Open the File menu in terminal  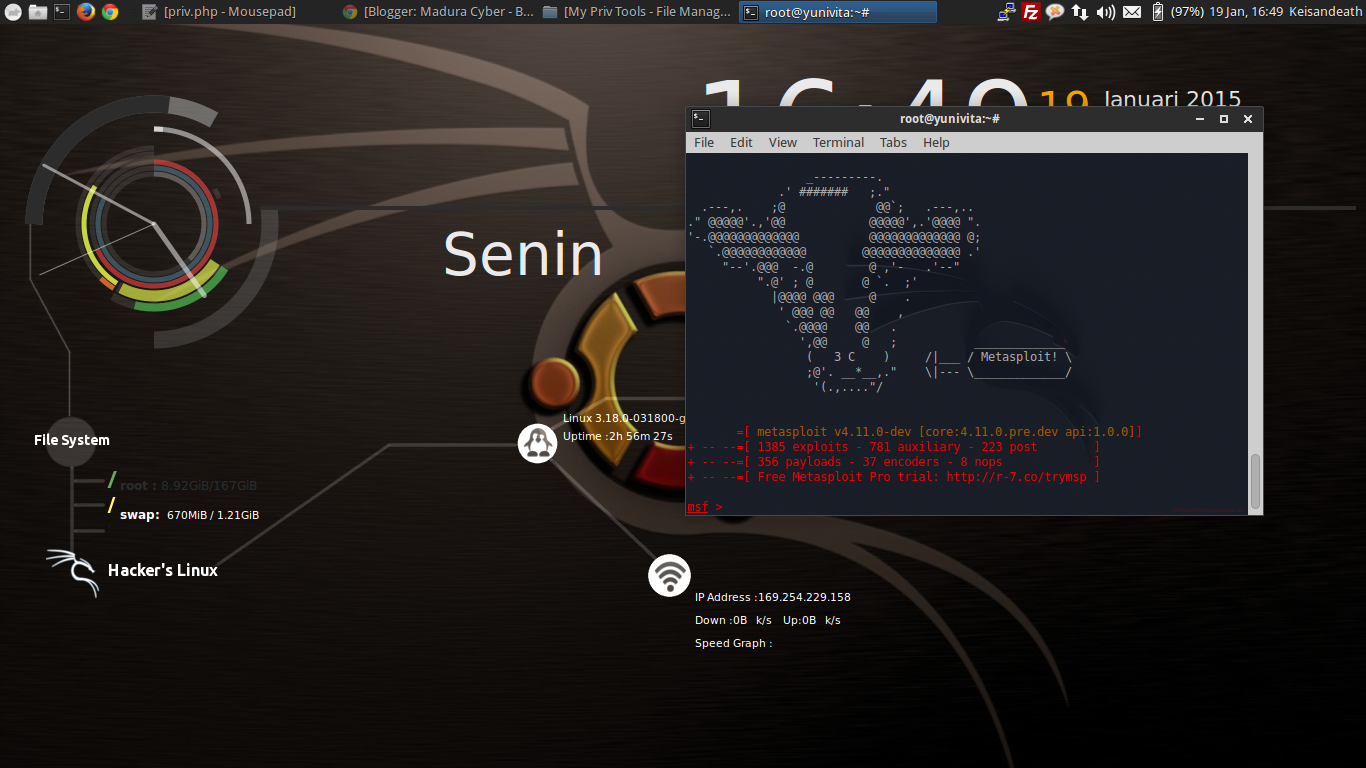pos(704,142)
